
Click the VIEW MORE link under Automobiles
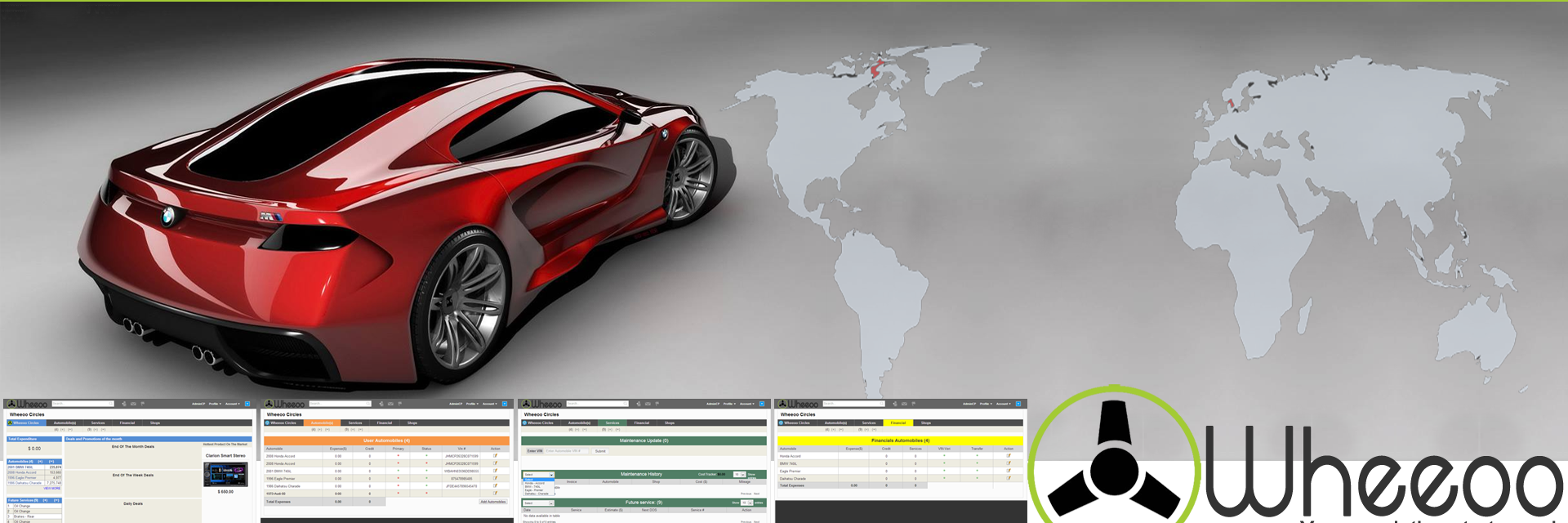[x=52, y=489]
